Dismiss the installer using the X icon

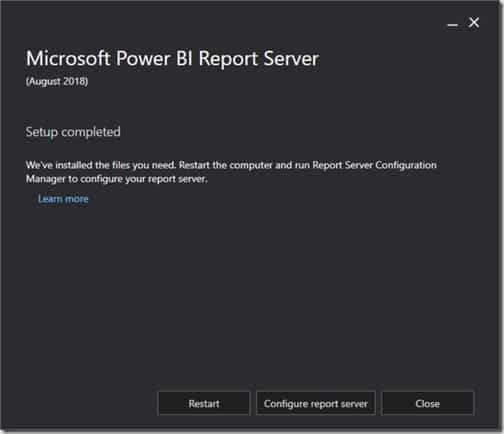(474, 23)
